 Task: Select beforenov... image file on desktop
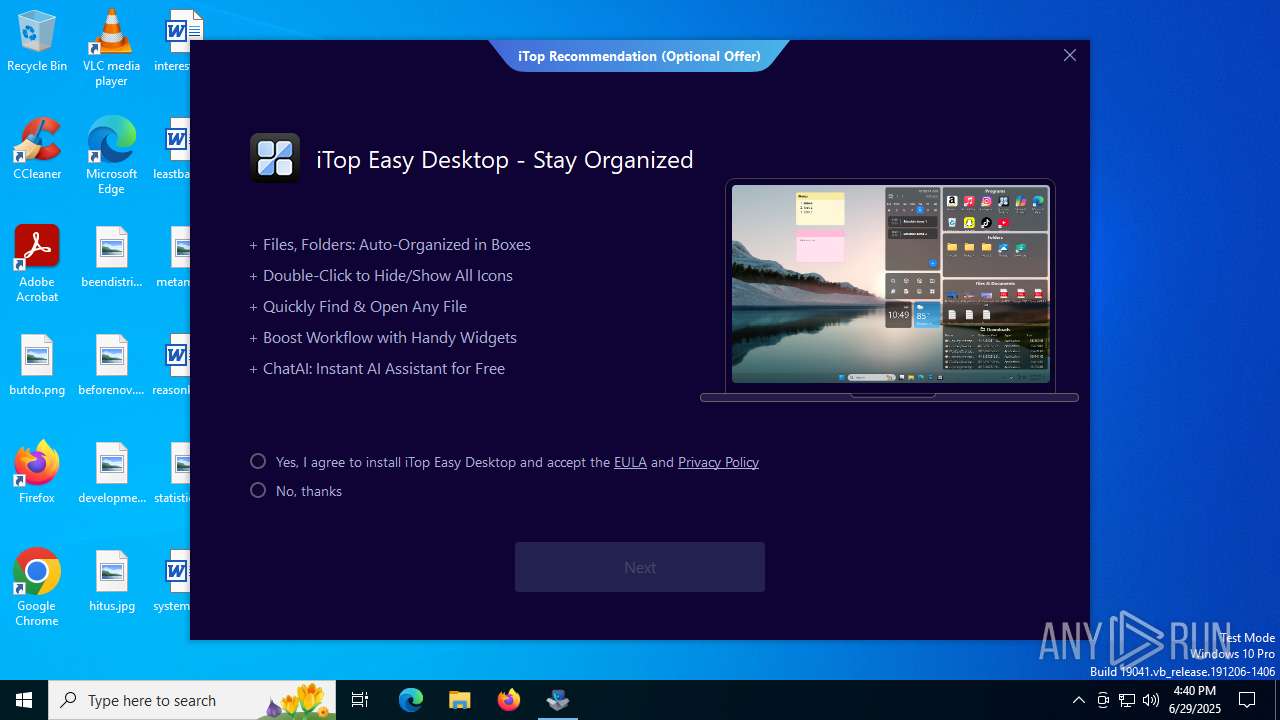111,365
